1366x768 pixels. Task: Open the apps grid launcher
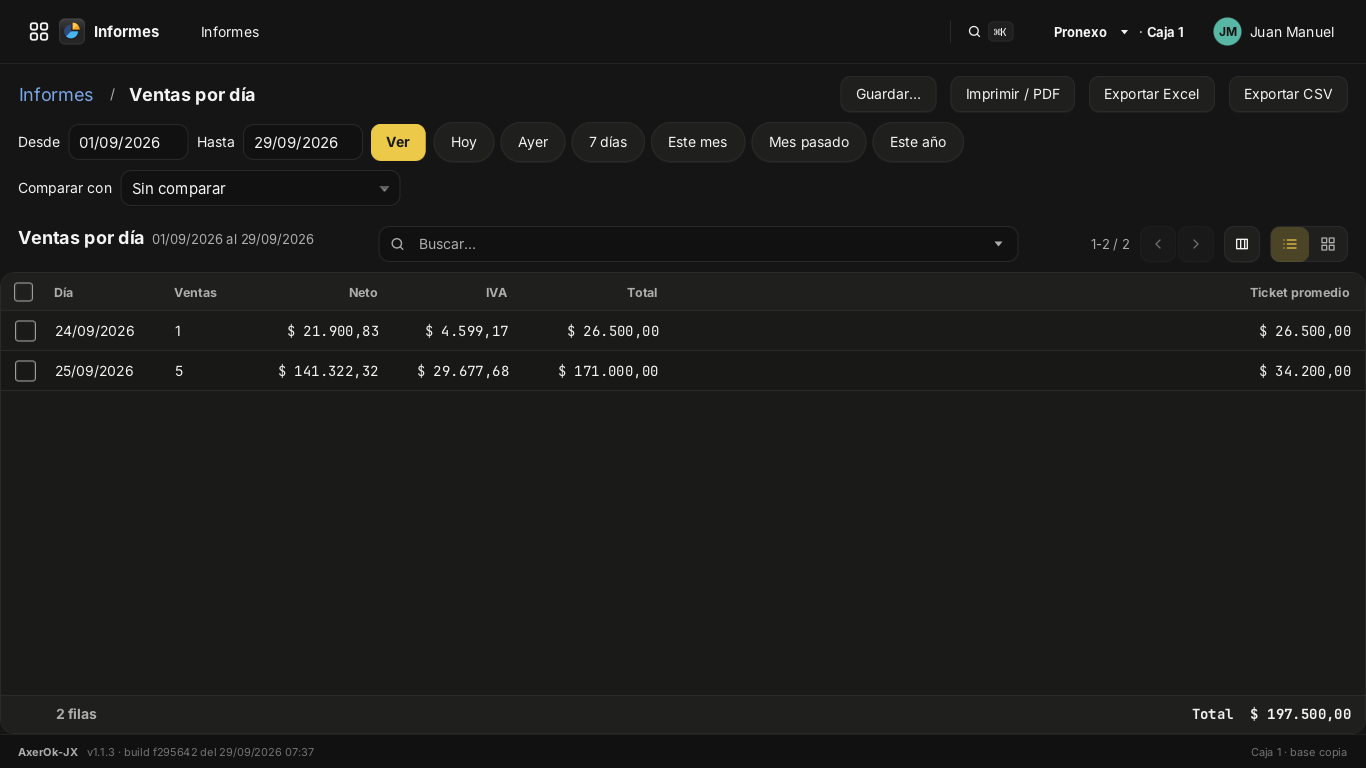(39, 32)
